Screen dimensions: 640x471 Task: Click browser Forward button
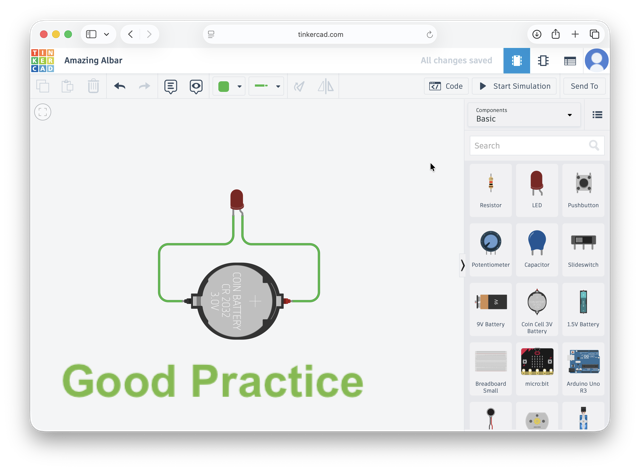(x=149, y=34)
